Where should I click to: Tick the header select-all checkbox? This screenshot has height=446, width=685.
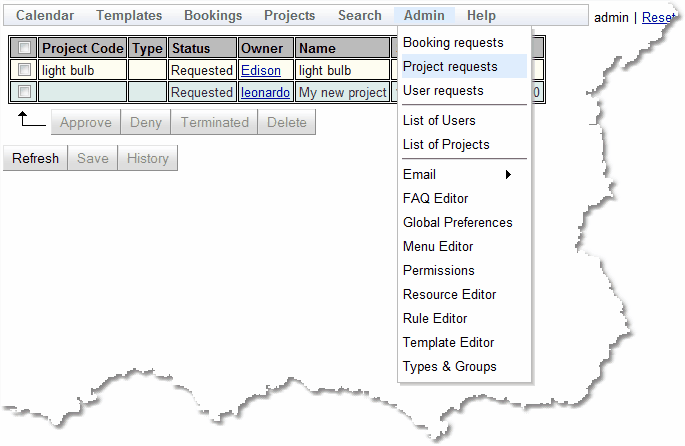[x=24, y=48]
